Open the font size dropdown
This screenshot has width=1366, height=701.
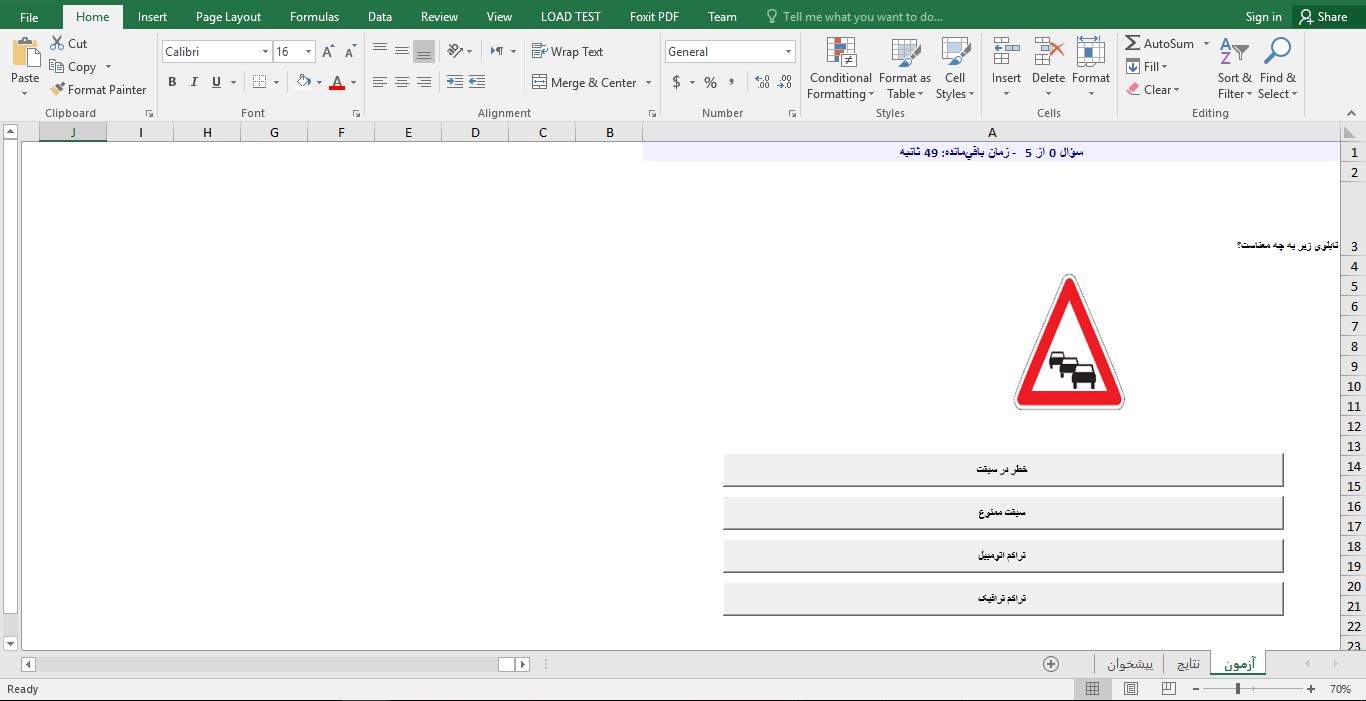(308, 52)
